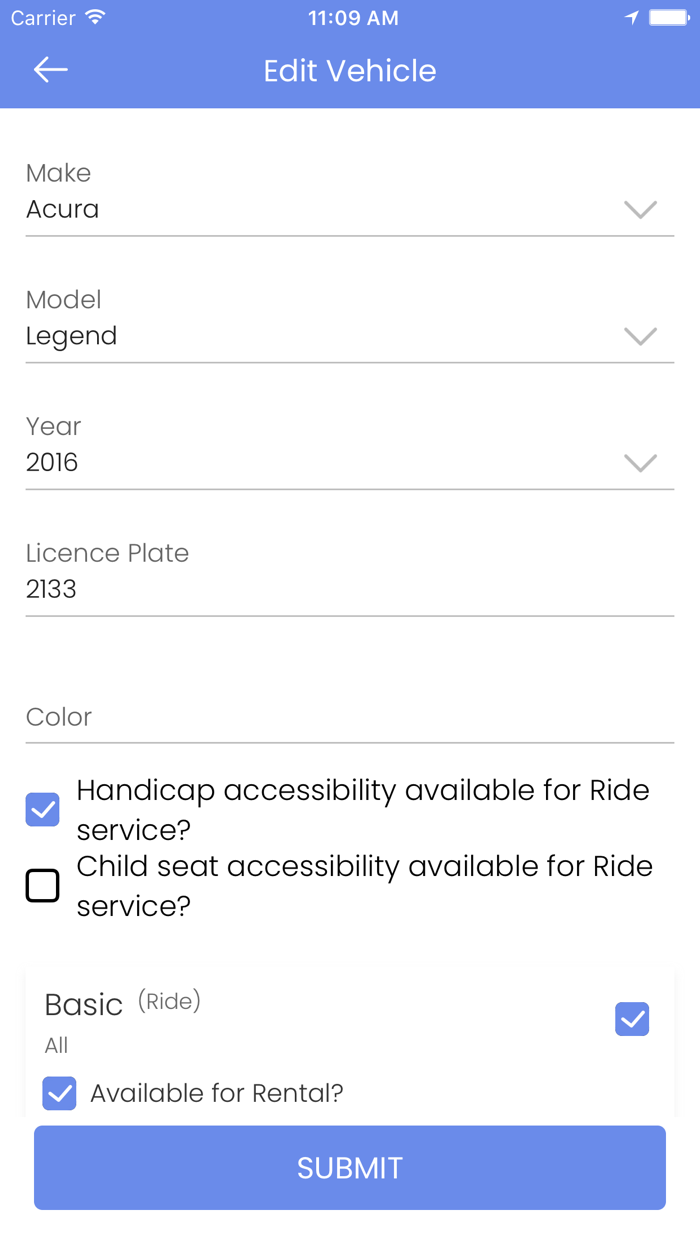Tap the Wi-Fi status icon
Viewport: 700px width, 1244px height.
[x=96, y=18]
